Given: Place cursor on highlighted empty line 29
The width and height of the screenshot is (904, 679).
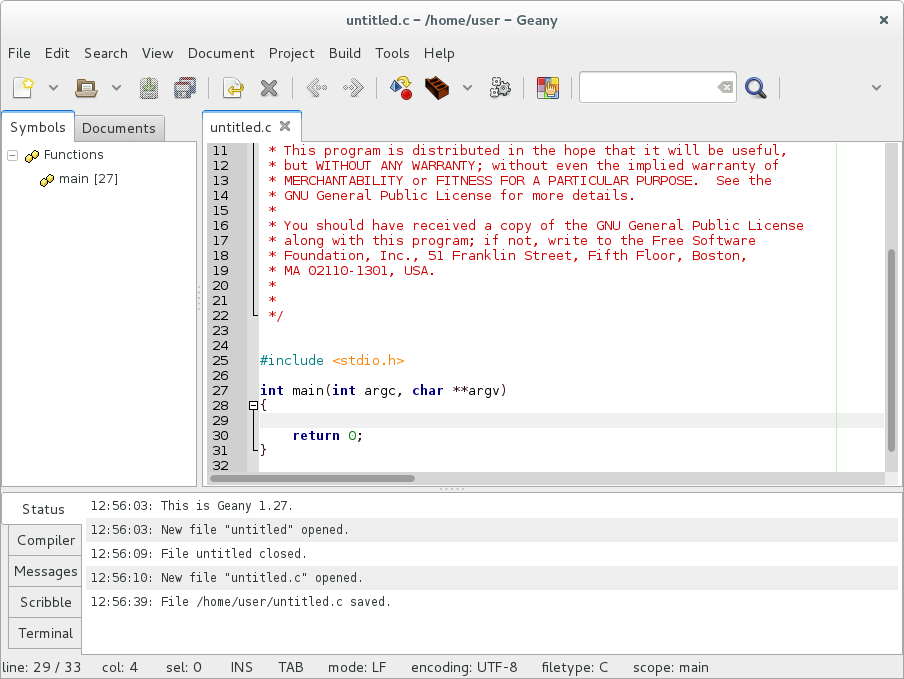Looking at the screenshot, I should point(571,421).
